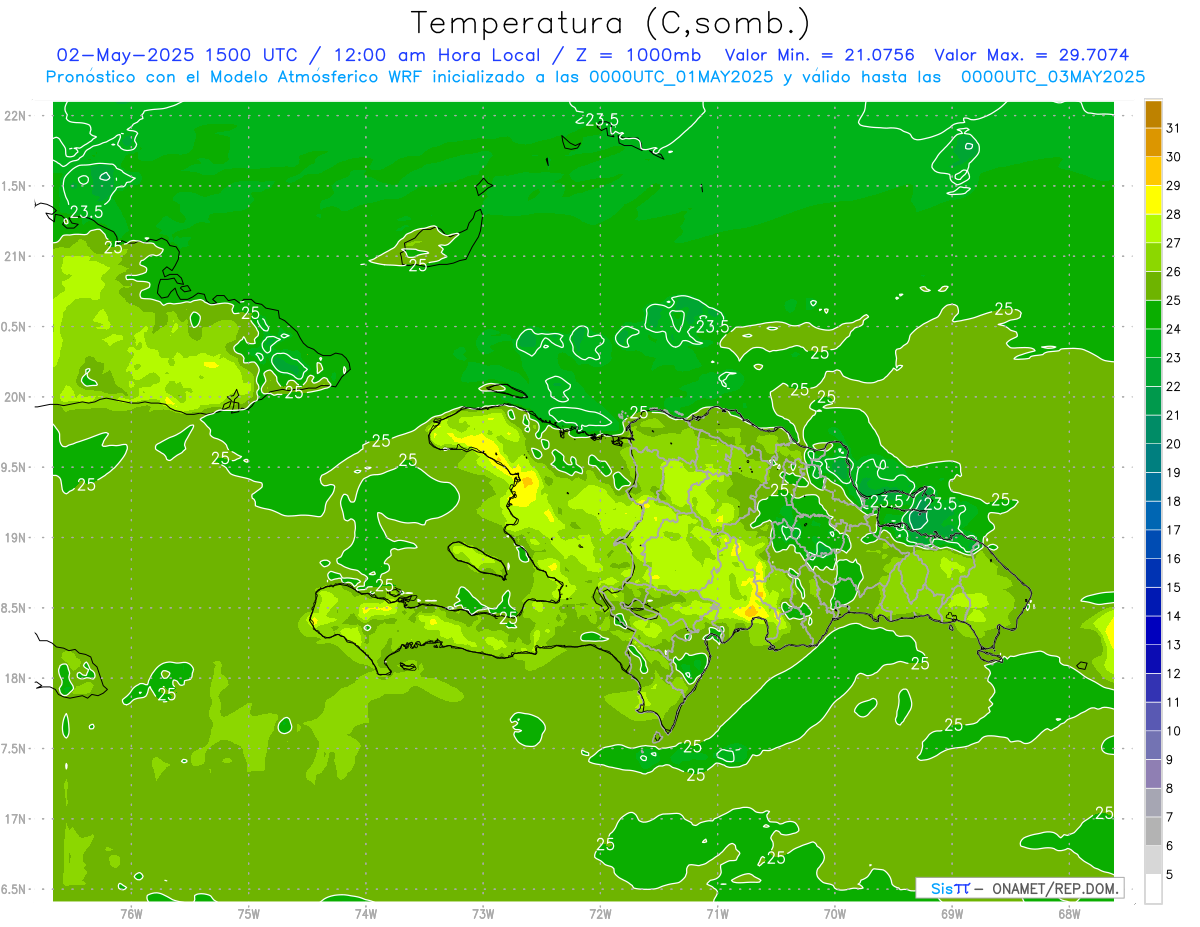Click the '69W' longitude axis label

952,914
